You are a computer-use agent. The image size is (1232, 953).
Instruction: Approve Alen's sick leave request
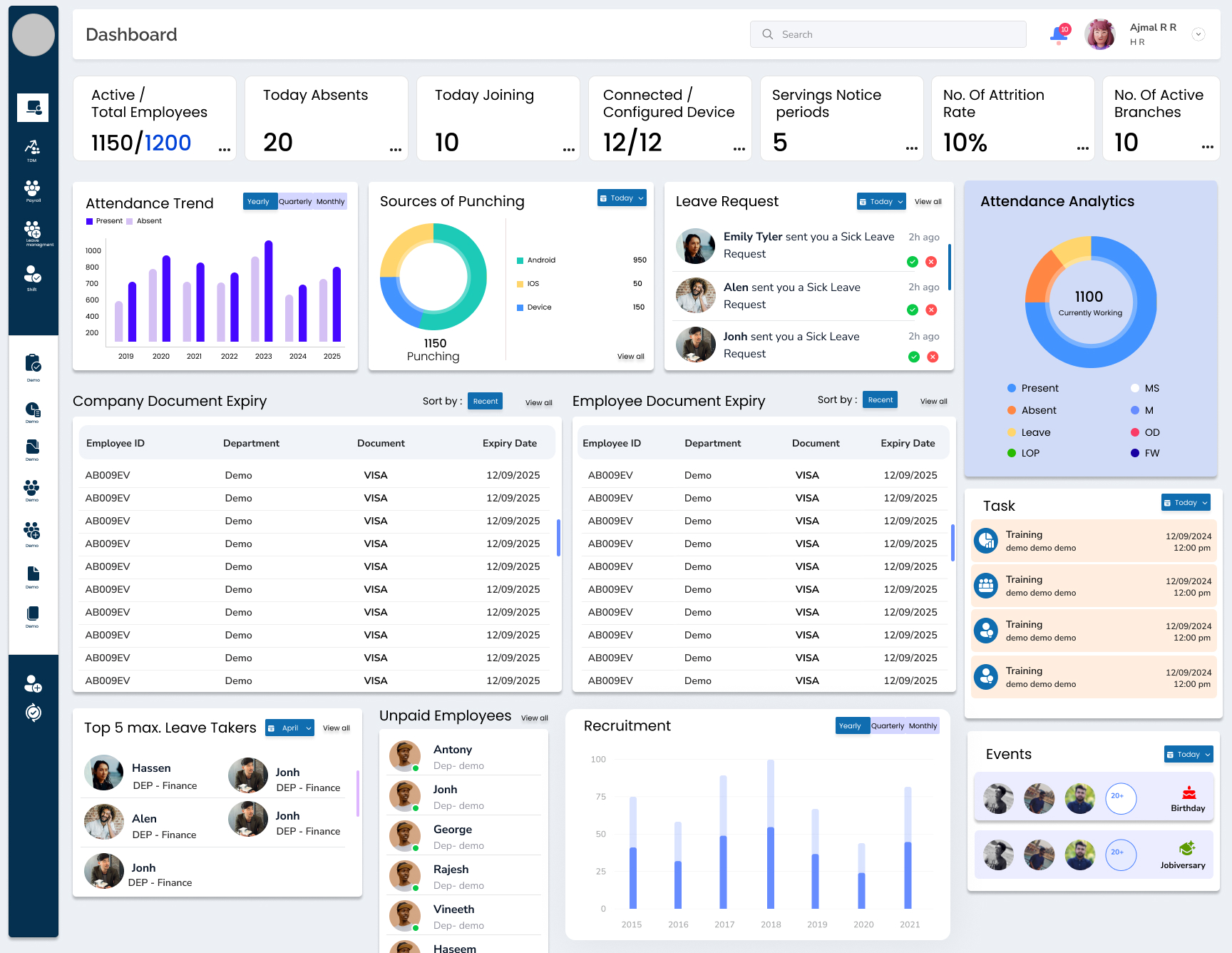click(x=912, y=310)
